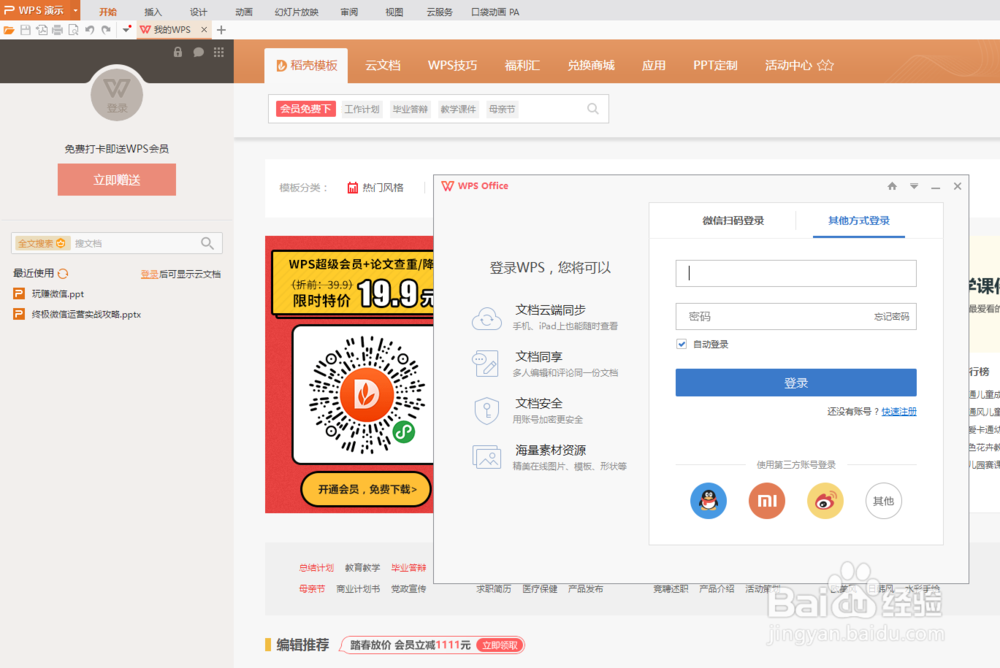Screen dimensions: 1000x668
Task: Click the 其他 third-party login circle
Action: tap(883, 501)
